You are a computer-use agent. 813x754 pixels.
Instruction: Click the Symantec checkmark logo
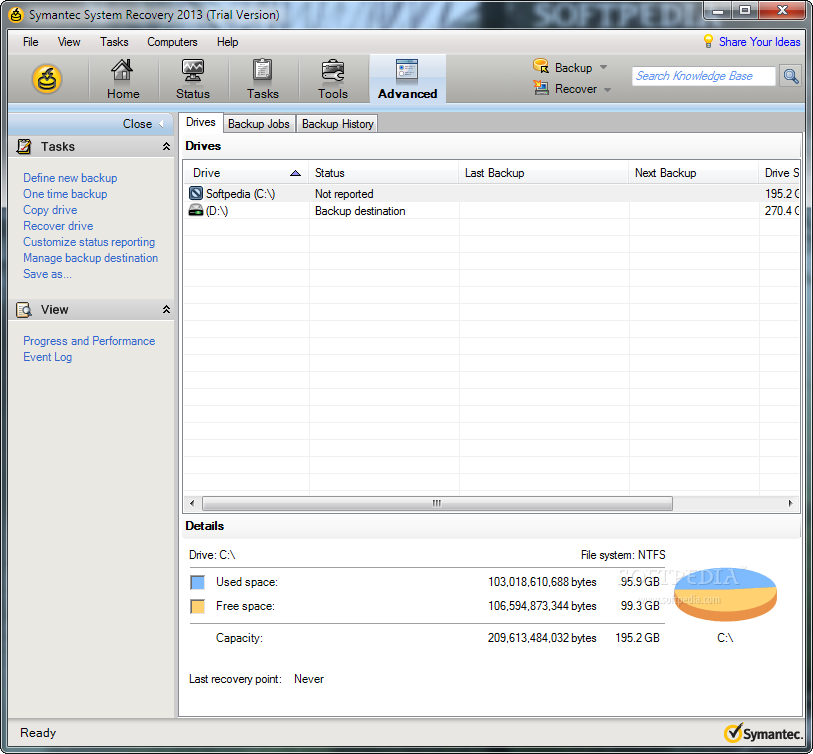pyautogui.click(x=733, y=733)
